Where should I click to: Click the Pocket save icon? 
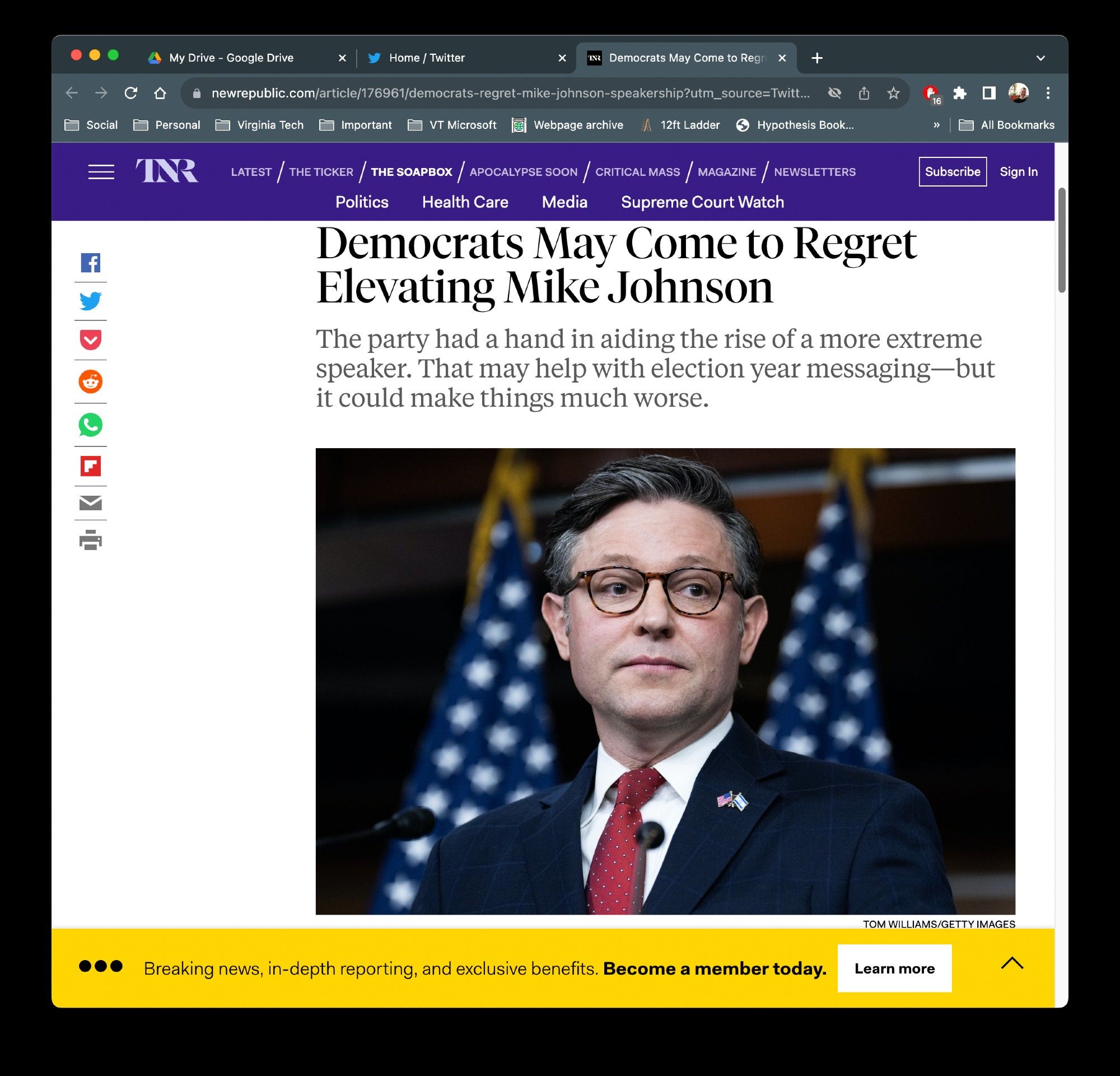click(x=90, y=341)
